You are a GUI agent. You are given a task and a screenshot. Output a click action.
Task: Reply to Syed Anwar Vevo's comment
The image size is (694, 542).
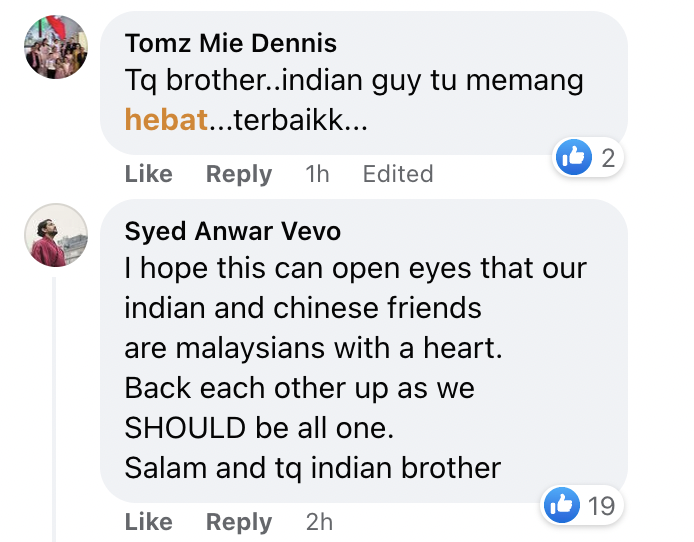click(x=238, y=522)
